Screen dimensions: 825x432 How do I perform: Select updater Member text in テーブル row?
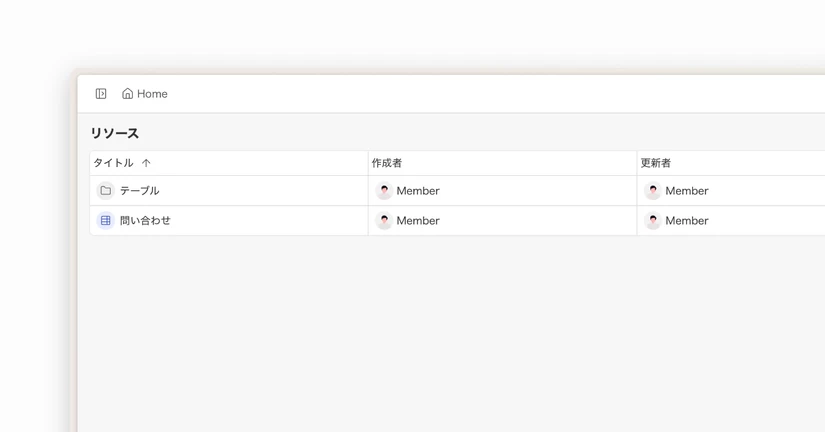pyautogui.click(x=687, y=191)
